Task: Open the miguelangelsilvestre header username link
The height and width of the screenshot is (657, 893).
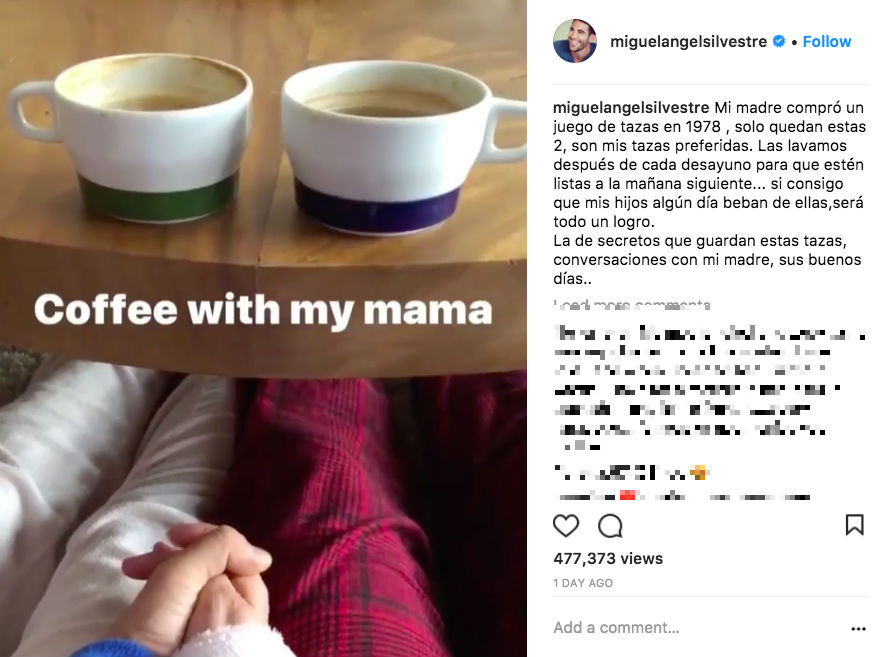Action: (x=688, y=42)
